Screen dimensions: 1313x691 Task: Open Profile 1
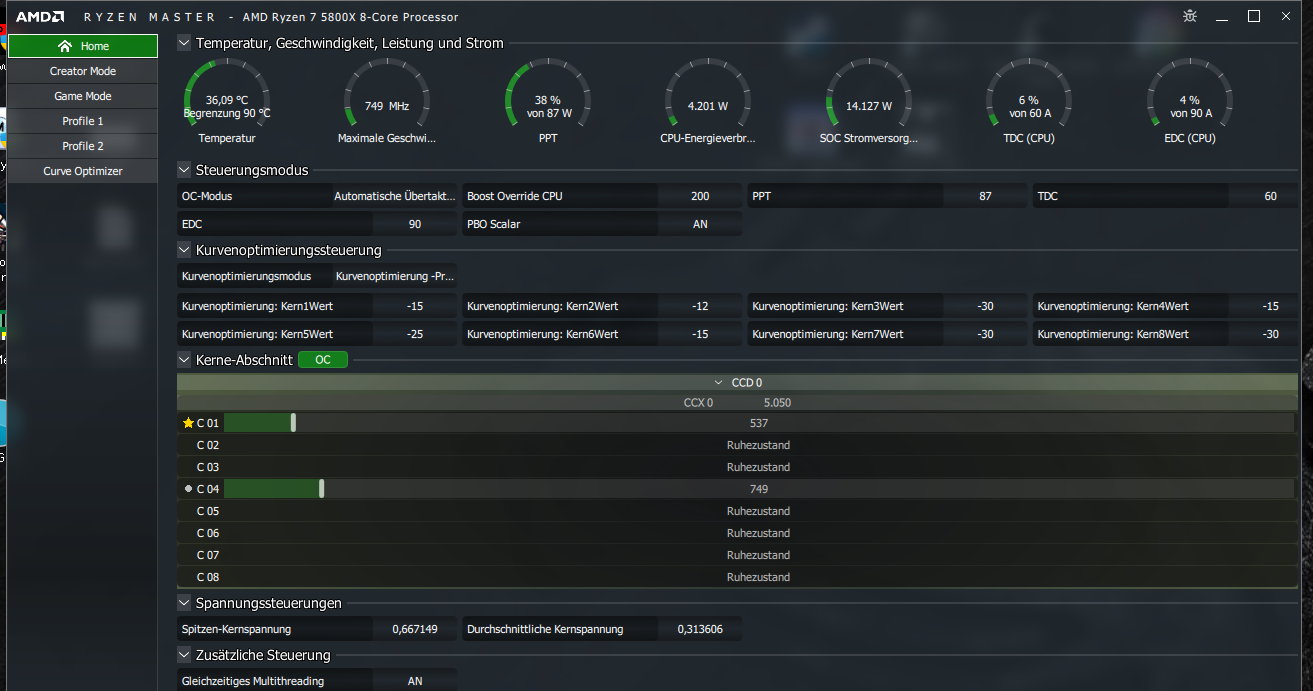tap(83, 121)
